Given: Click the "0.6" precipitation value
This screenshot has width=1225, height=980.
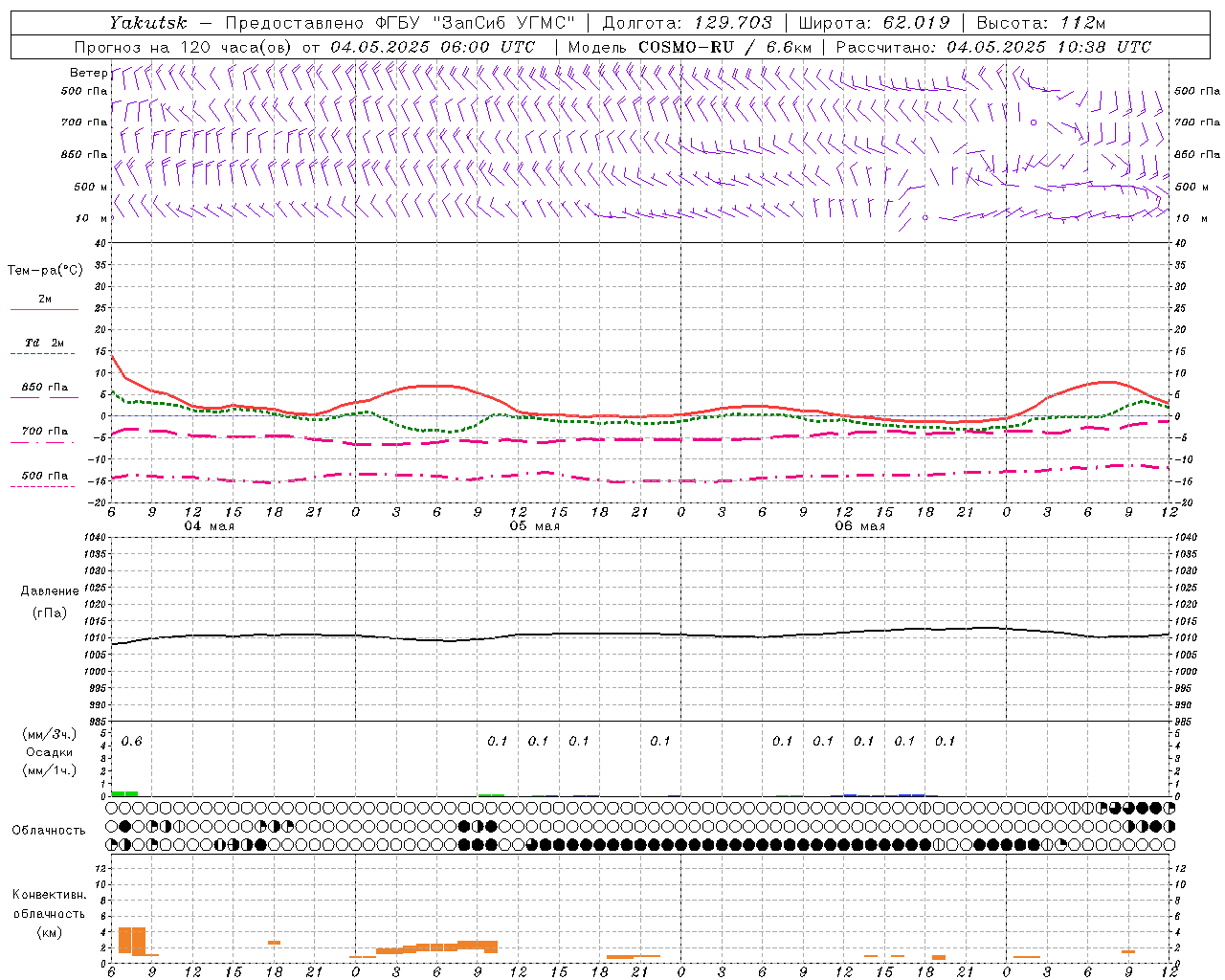Looking at the screenshot, I should tap(132, 742).
